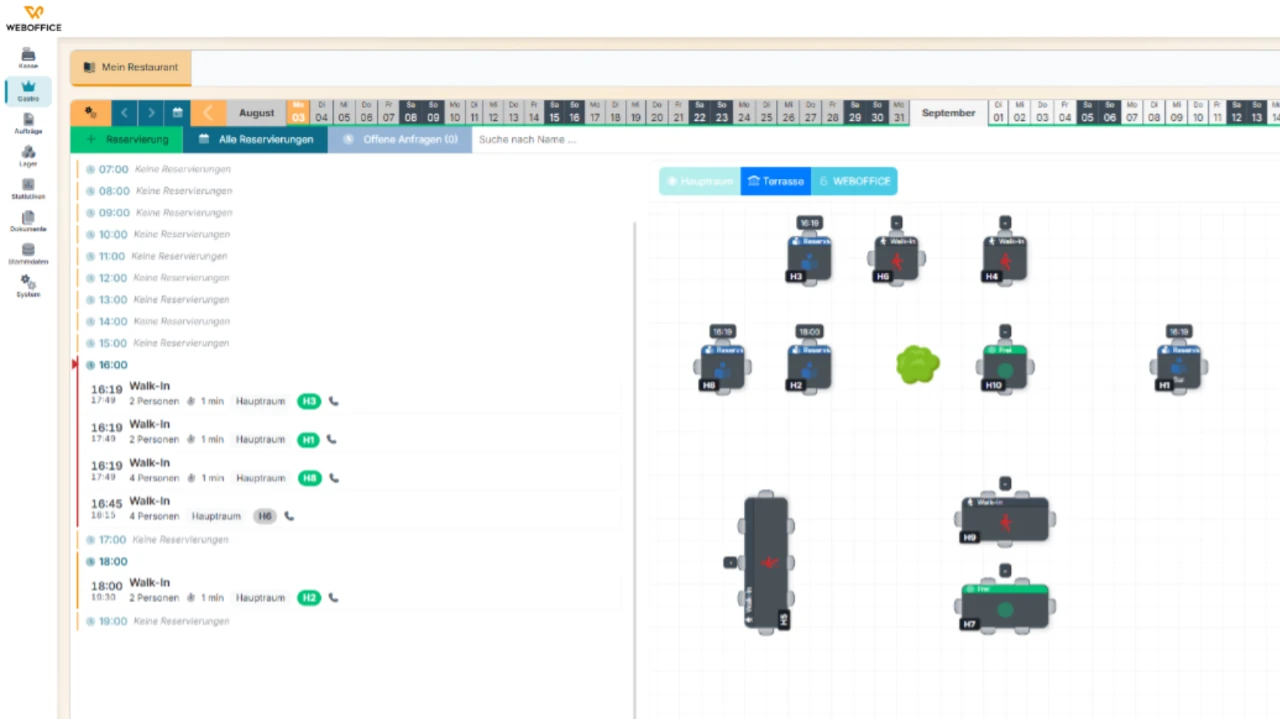
Task: Click phone icon in H3 reservation row
Action: (x=333, y=401)
